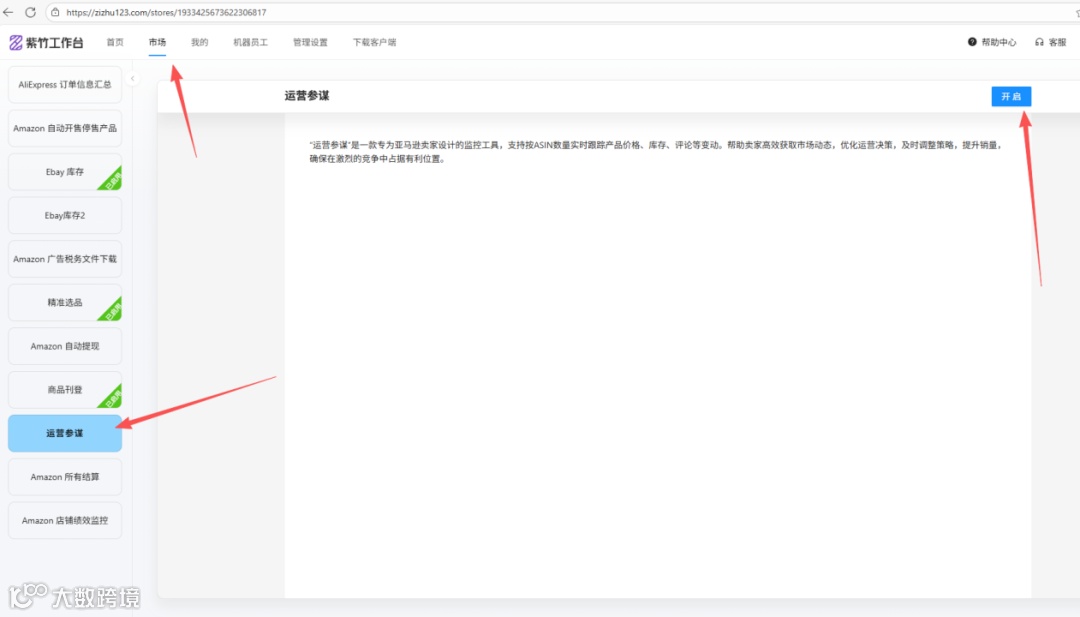Click the blue 开启 button
Image resolution: width=1080 pixels, height=617 pixels.
pos(1011,96)
